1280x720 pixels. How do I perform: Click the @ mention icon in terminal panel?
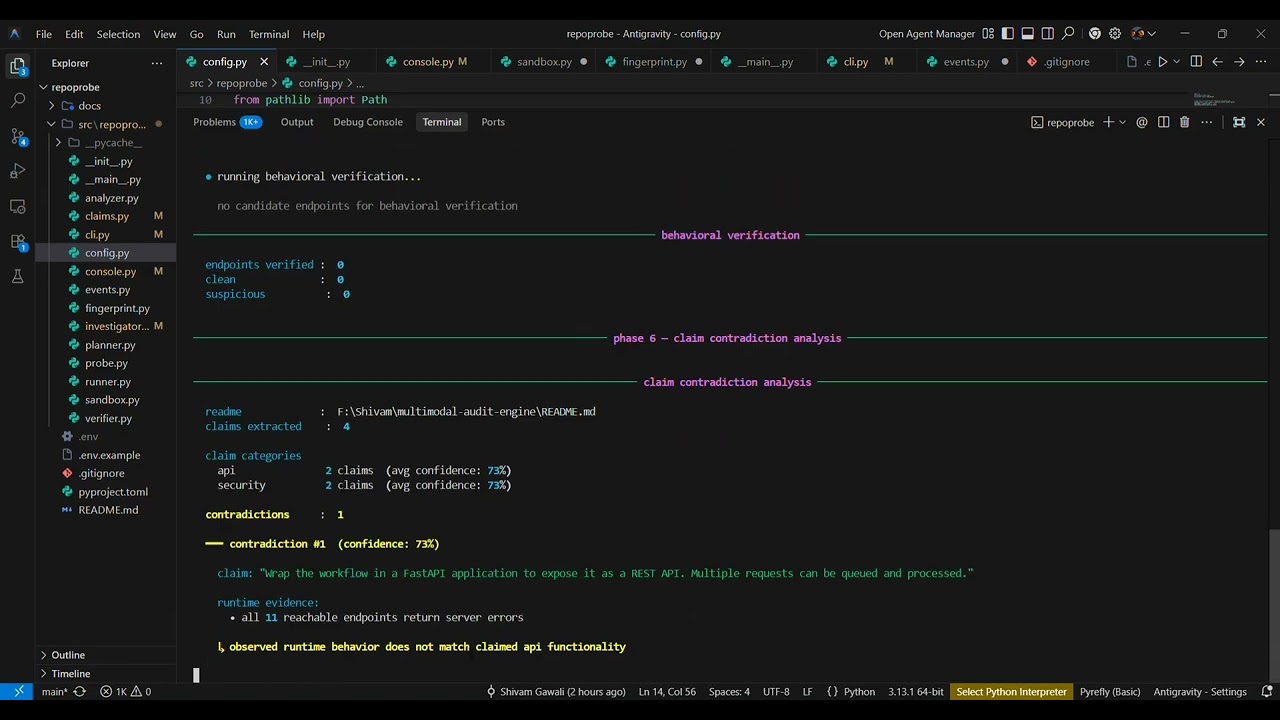(x=1142, y=122)
